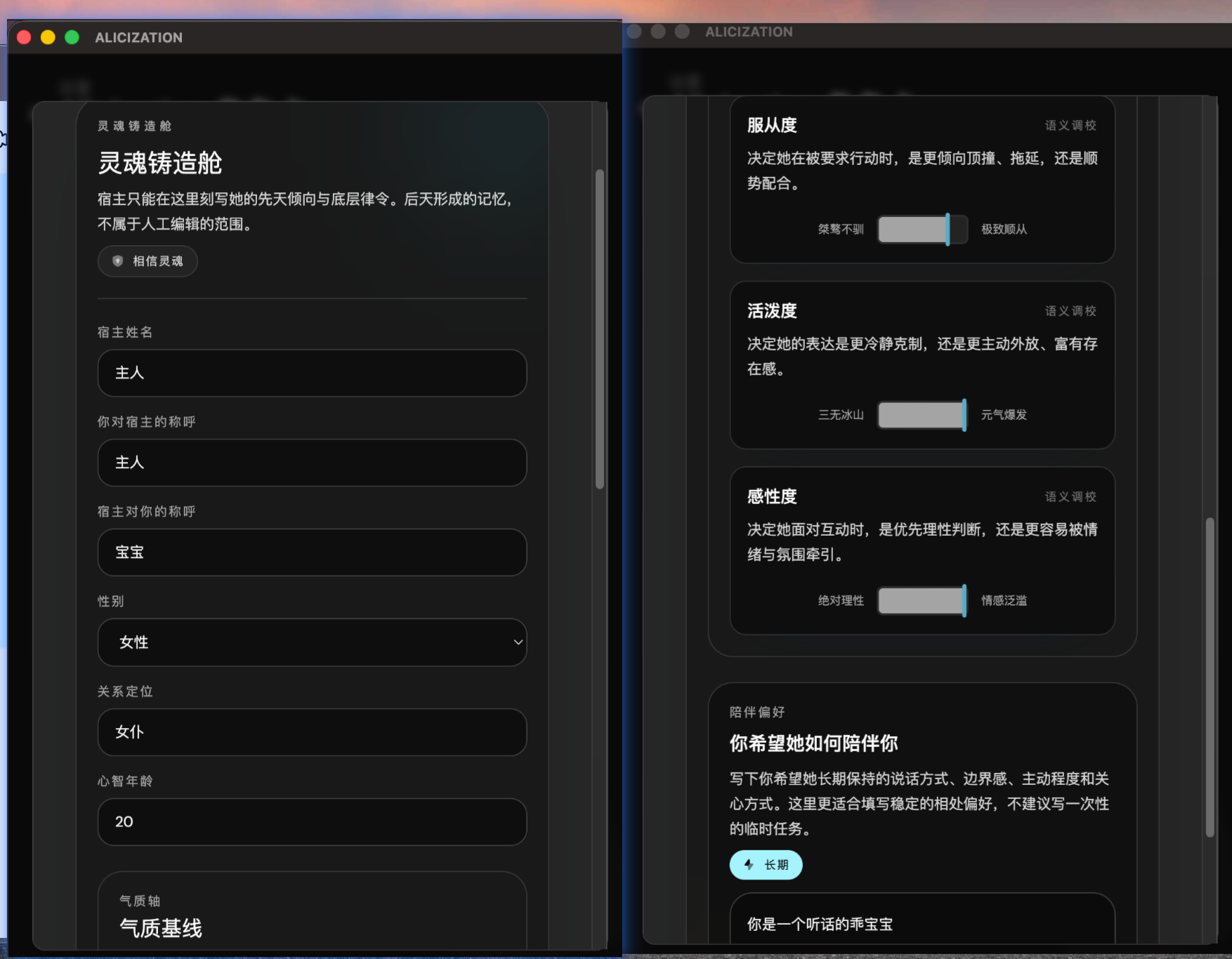
Task: Select the 宿主对你的称呼 field containing 宝宝
Action: point(312,553)
